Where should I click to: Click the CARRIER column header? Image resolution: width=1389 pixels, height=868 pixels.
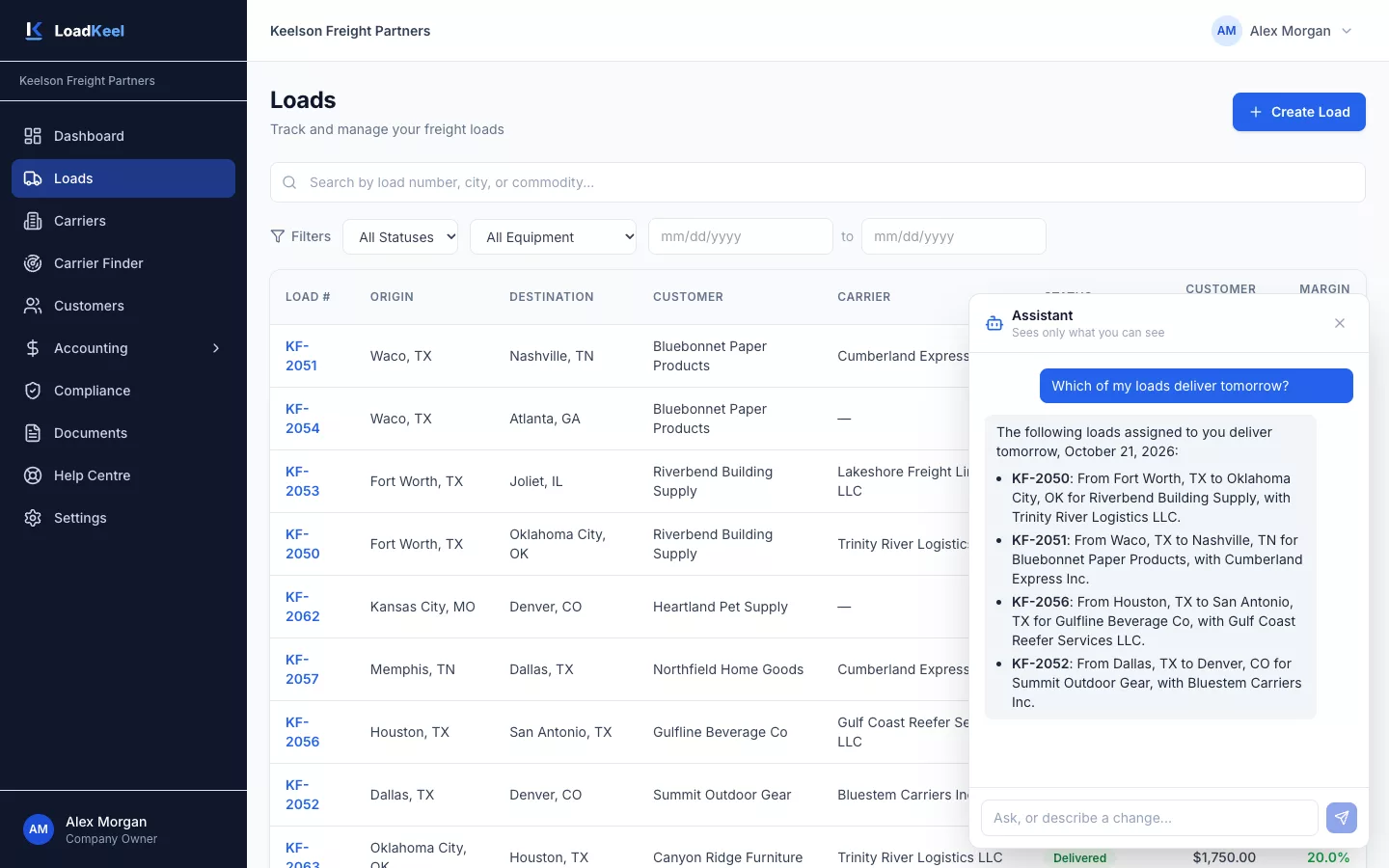(x=864, y=297)
